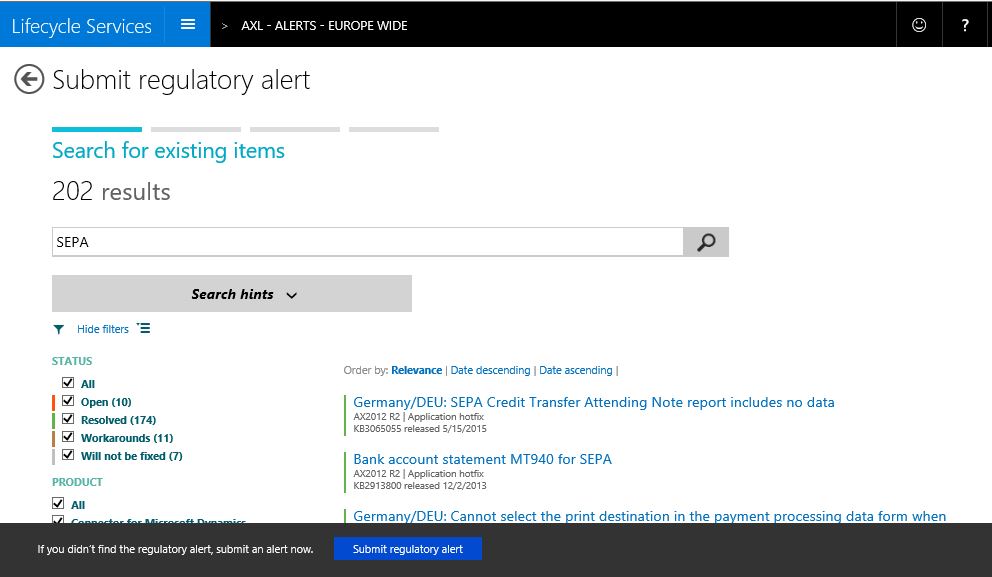Viewport: 992px width, 577px height.
Task: Open the hamburger navigation menu
Action: tap(187, 24)
